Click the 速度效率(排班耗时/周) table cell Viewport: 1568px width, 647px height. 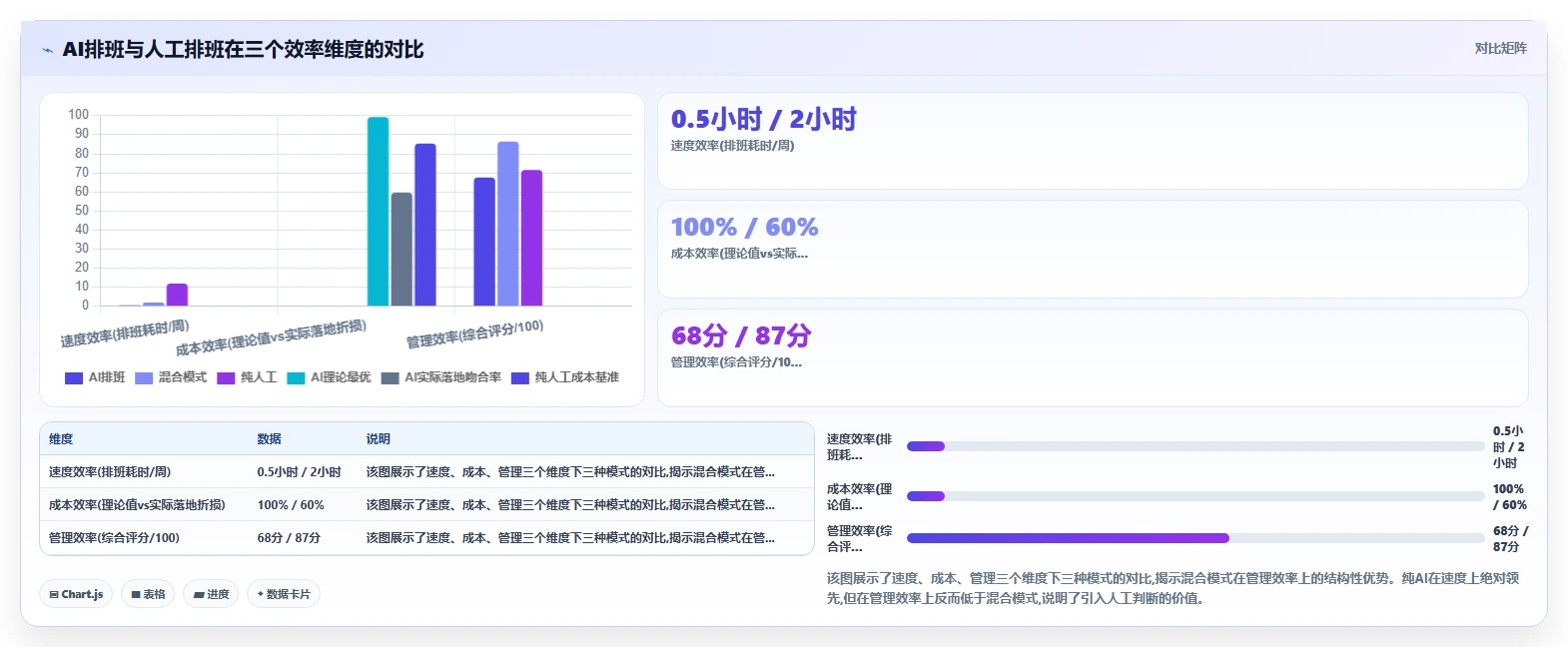pos(144,472)
